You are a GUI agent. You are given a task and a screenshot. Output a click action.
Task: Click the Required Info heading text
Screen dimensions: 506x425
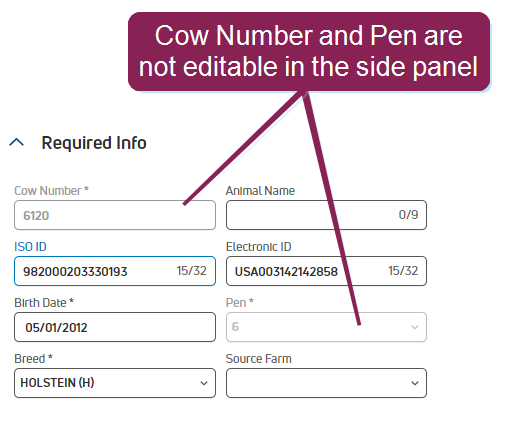(x=94, y=143)
